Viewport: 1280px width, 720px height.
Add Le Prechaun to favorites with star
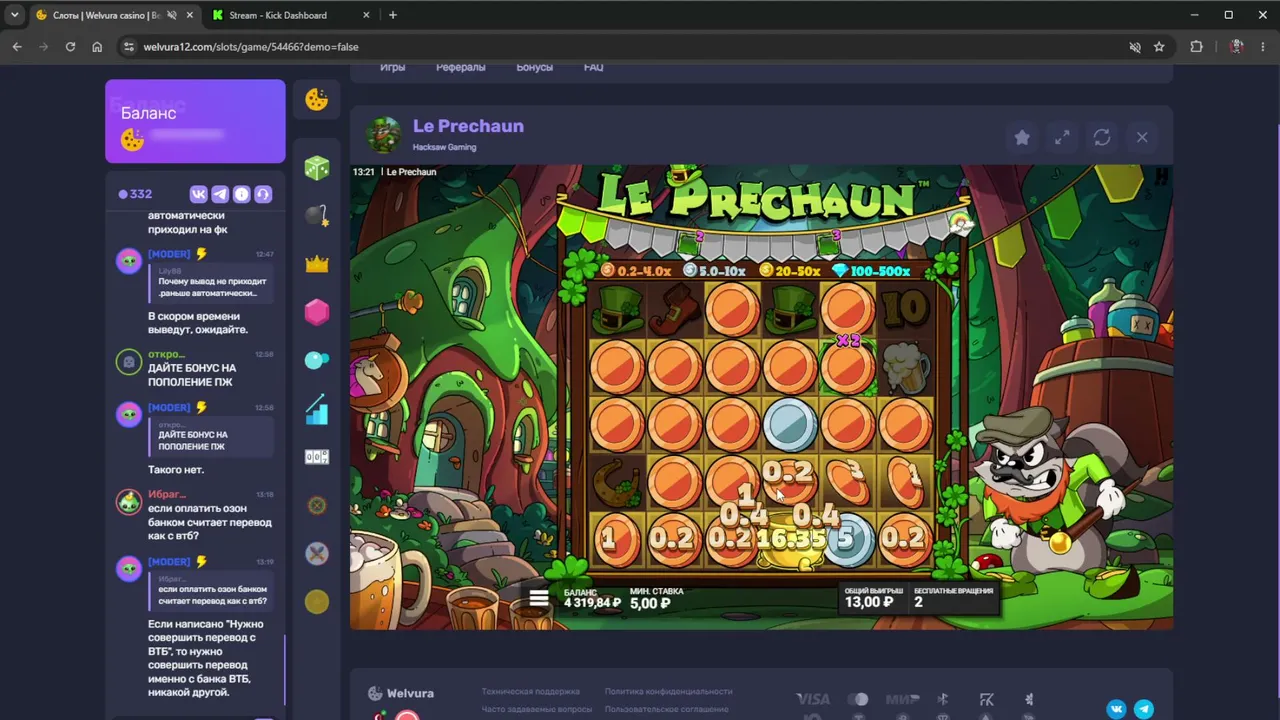click(1022, 137)
